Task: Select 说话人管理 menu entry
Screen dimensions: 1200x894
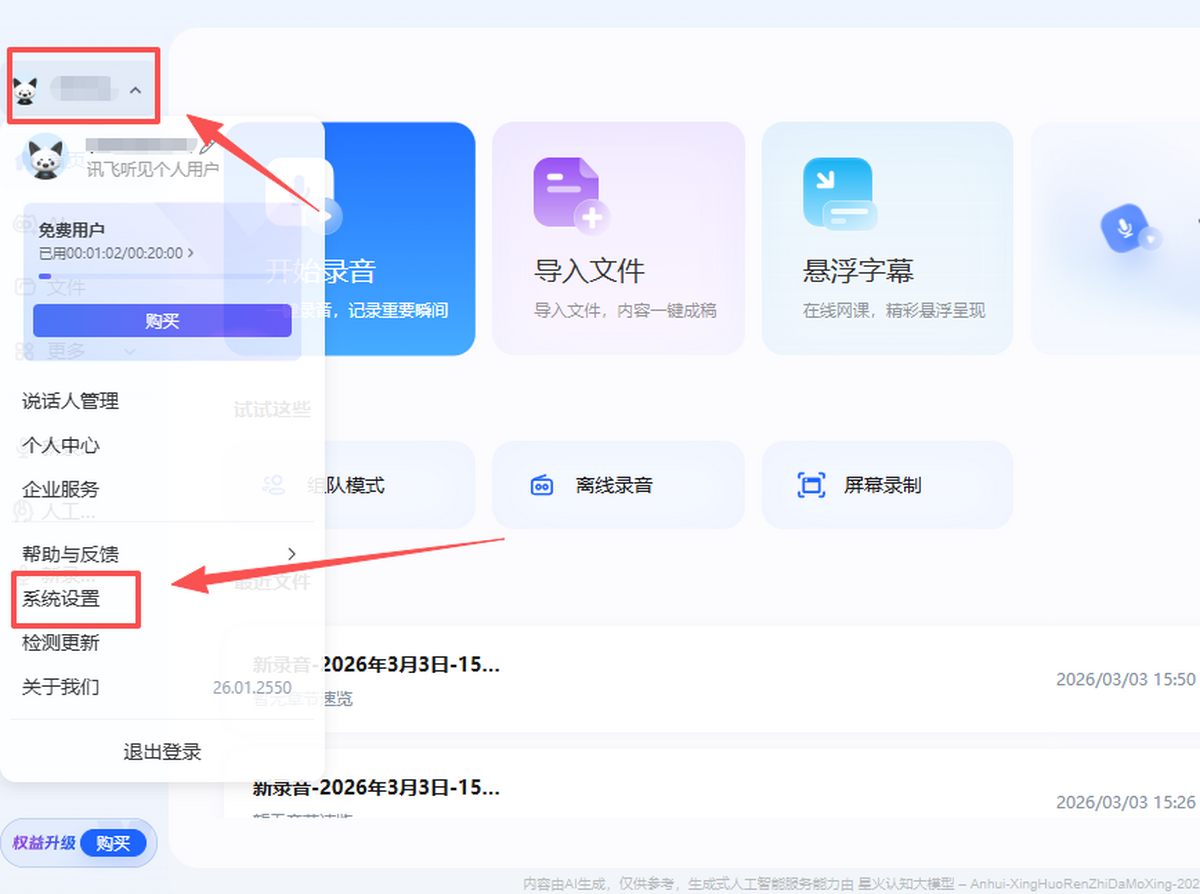Action: 71,401
